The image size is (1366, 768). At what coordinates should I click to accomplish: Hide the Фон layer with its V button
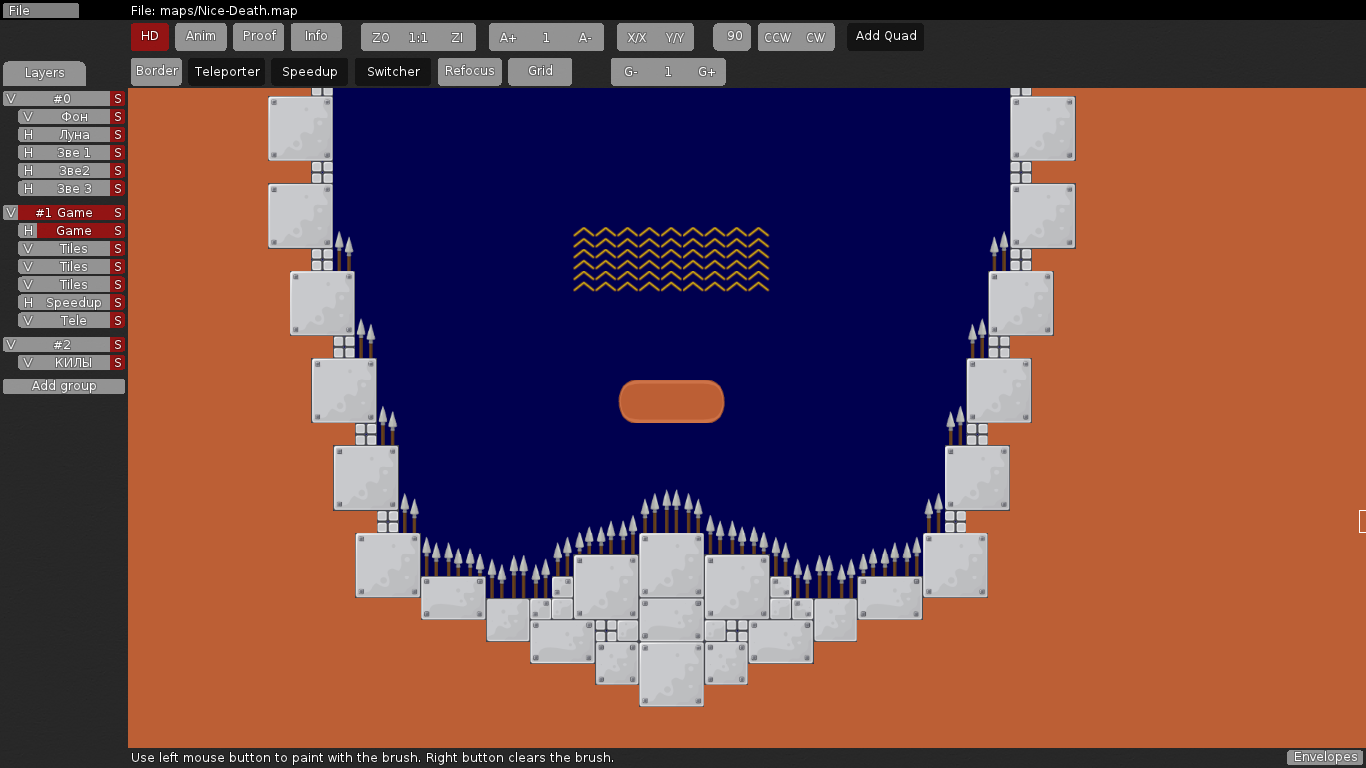tap(28, 117)
